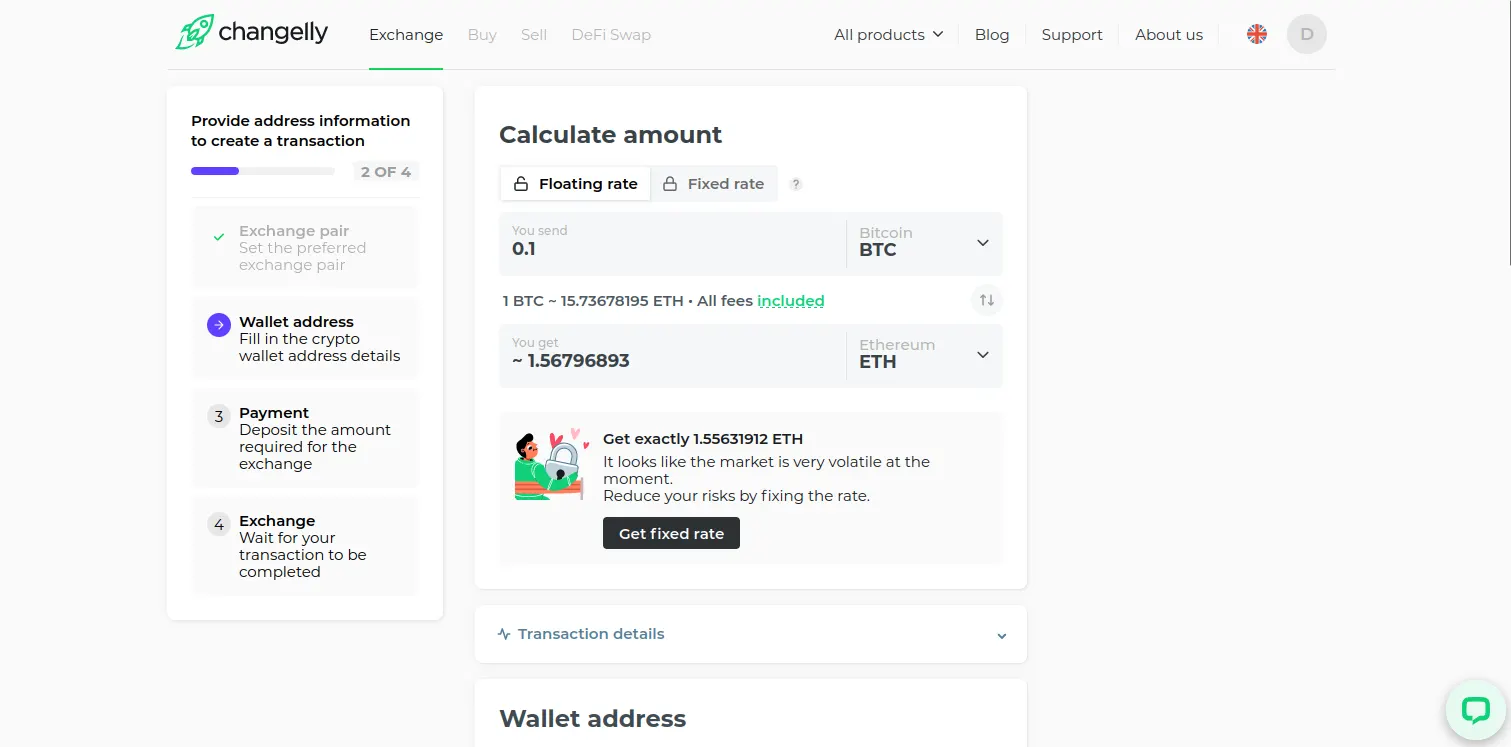Screen dimensions: 1511x747
Task: Click the rate type help question mark
Action: point(796,184)
